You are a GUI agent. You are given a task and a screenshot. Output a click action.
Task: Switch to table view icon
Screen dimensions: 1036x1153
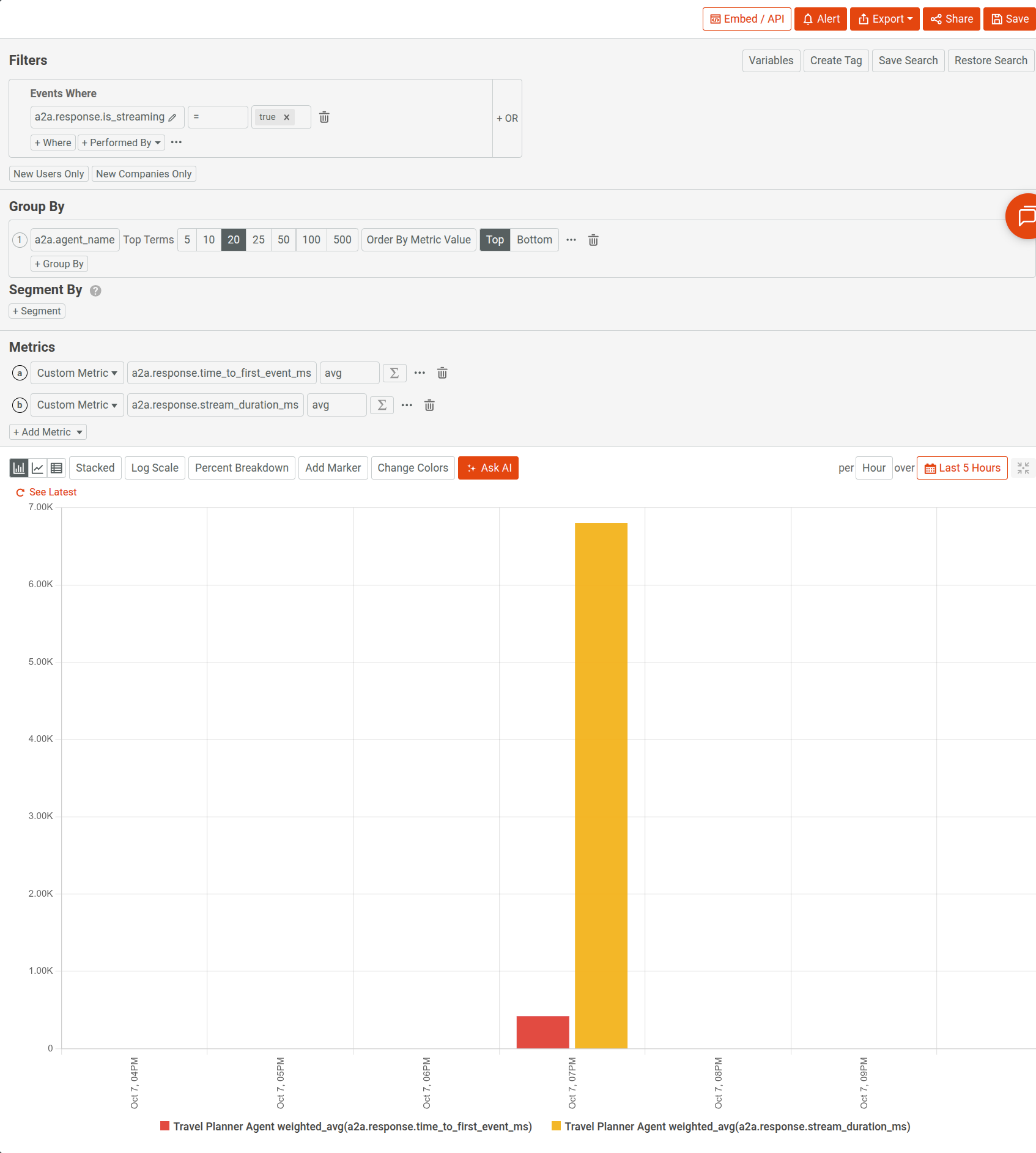point(56,468)
